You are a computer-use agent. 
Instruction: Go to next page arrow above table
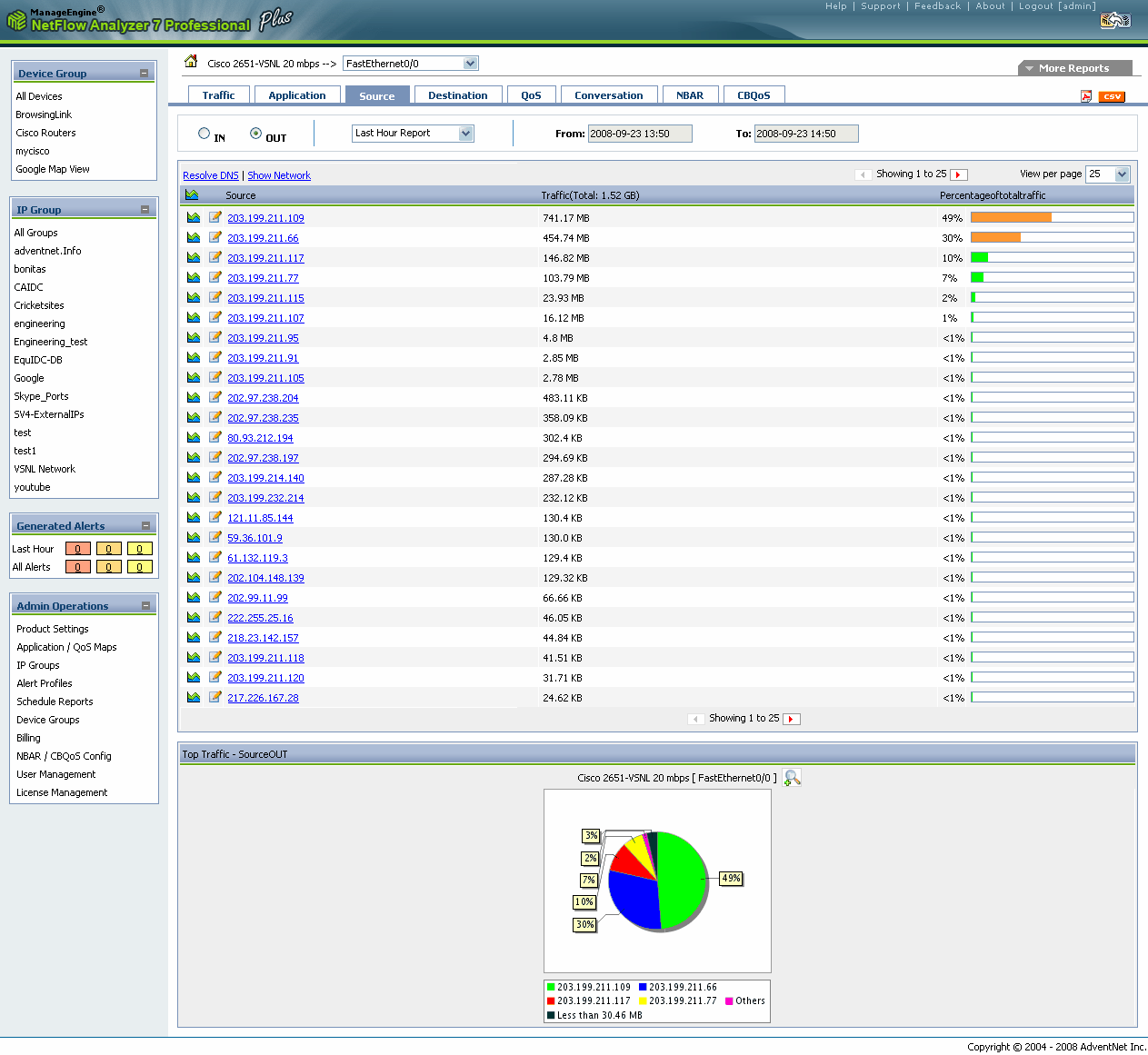tap(958, 174)
